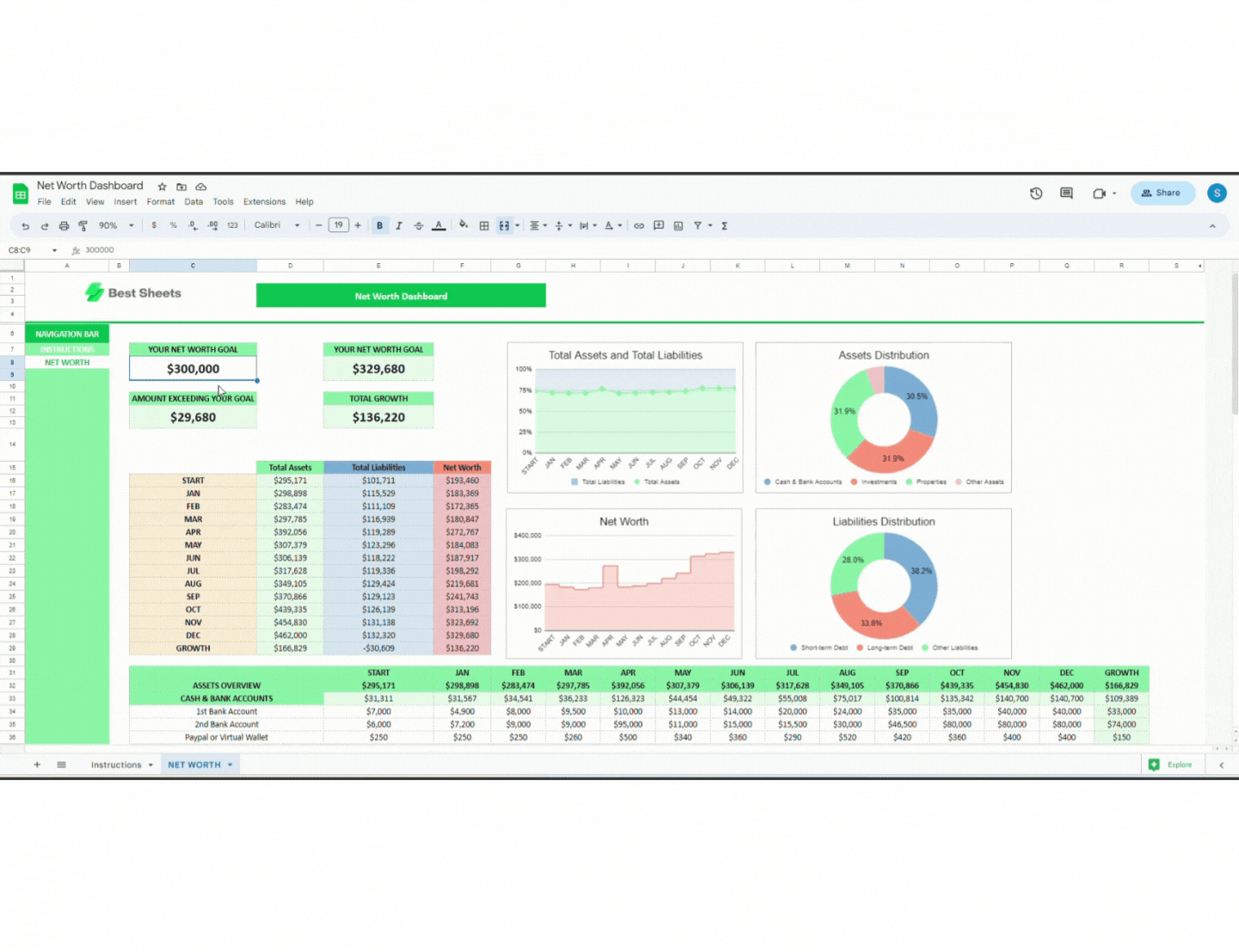Star the Net Worth Dashboard document

(x=162, y=187)
